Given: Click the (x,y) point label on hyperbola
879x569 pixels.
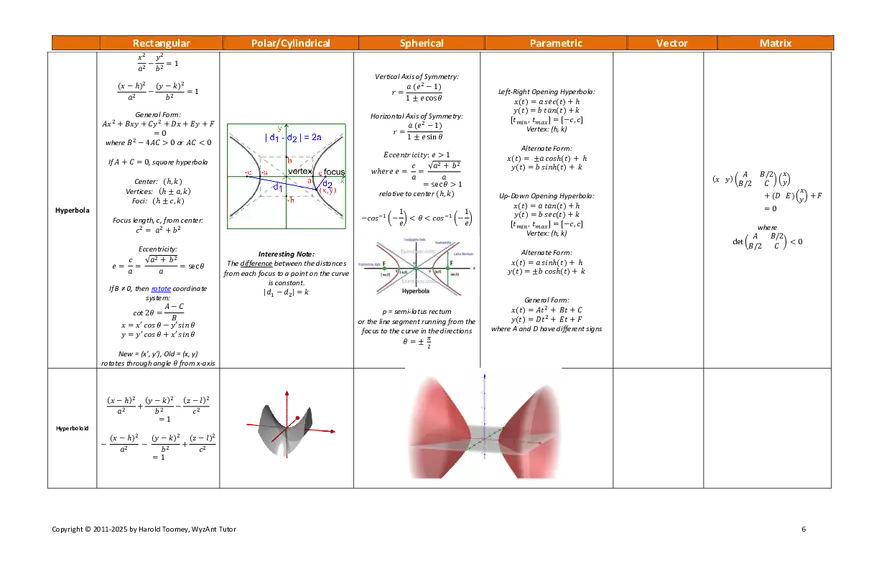Looking at the screenshot, I should click(x=328, y=190).
